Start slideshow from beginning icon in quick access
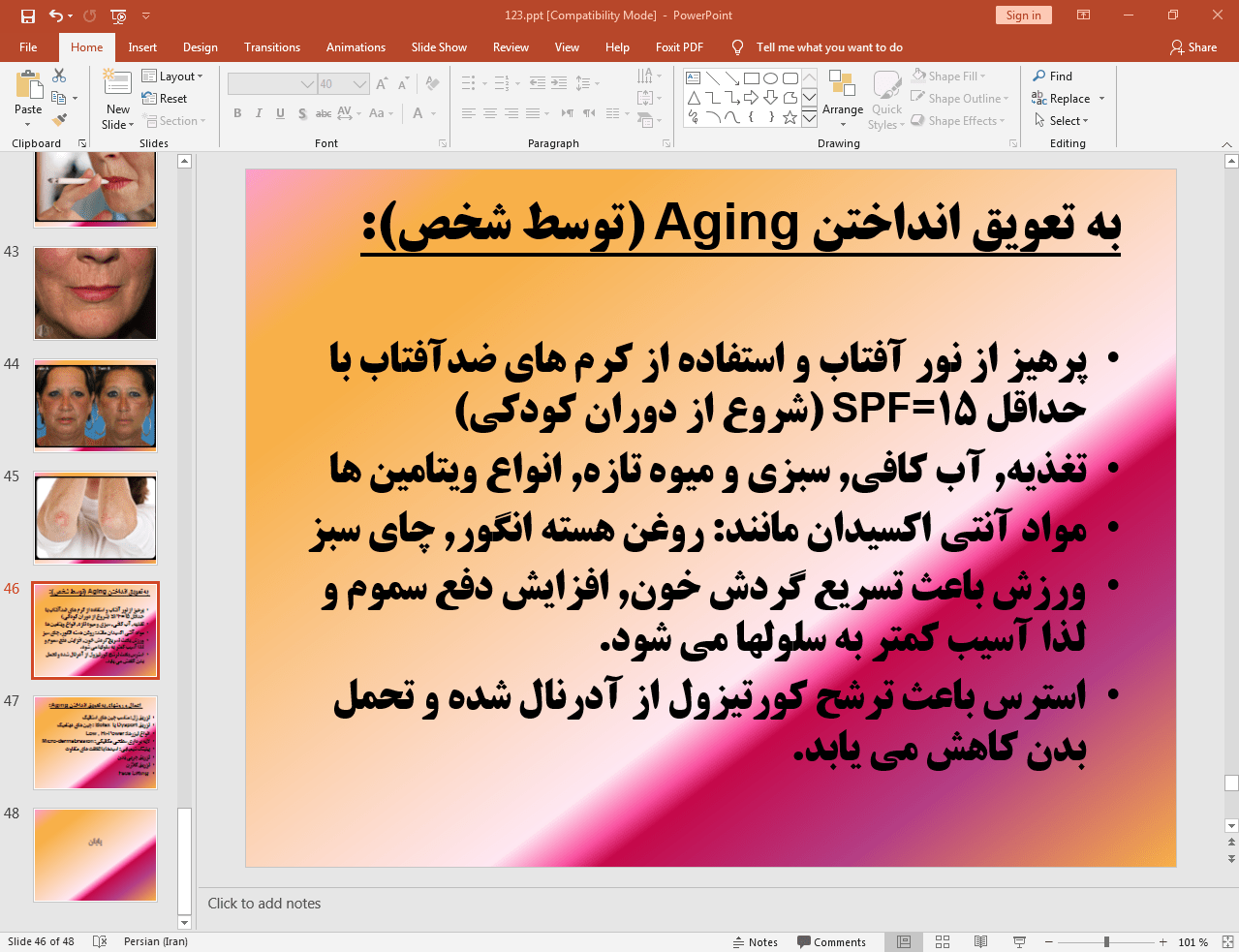This screenshot has width=1239, height=952. tap(118, 15)
